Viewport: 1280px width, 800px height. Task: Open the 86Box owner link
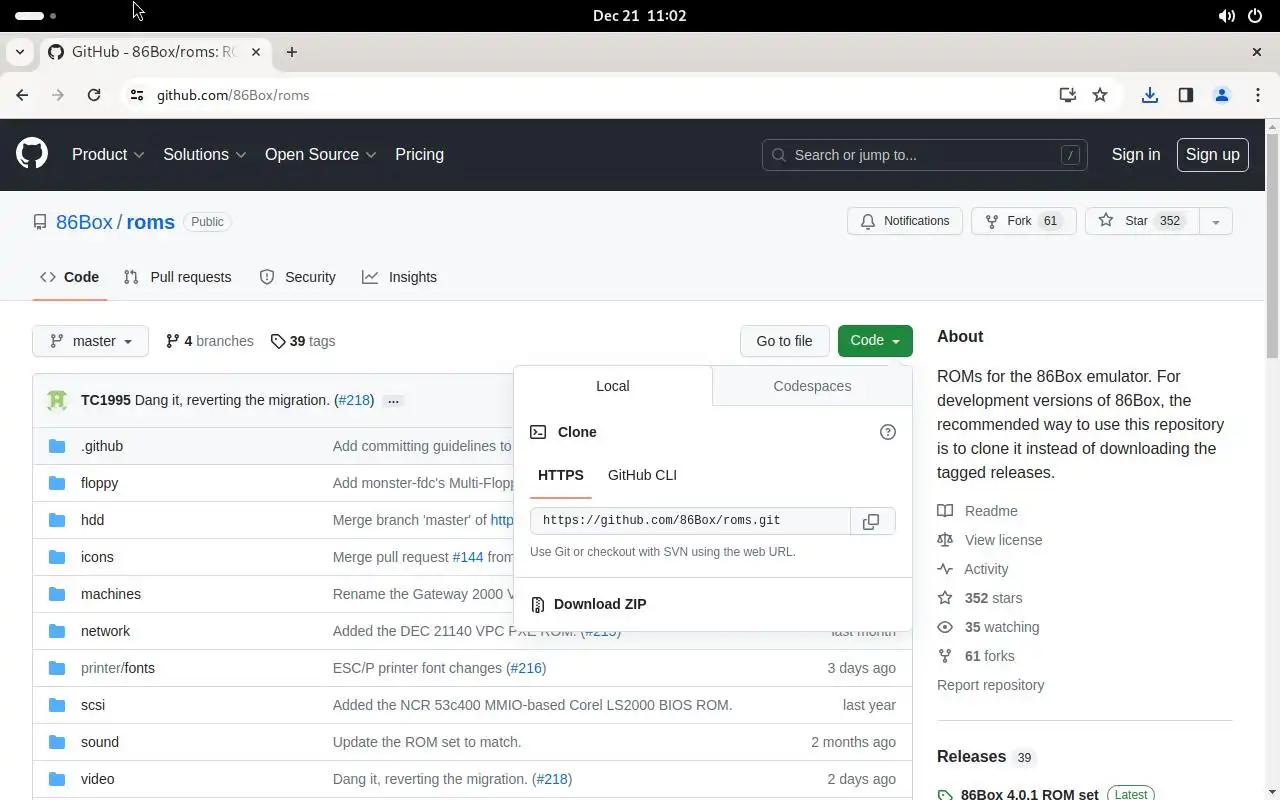pyautogui.click(x=84, y=222)
